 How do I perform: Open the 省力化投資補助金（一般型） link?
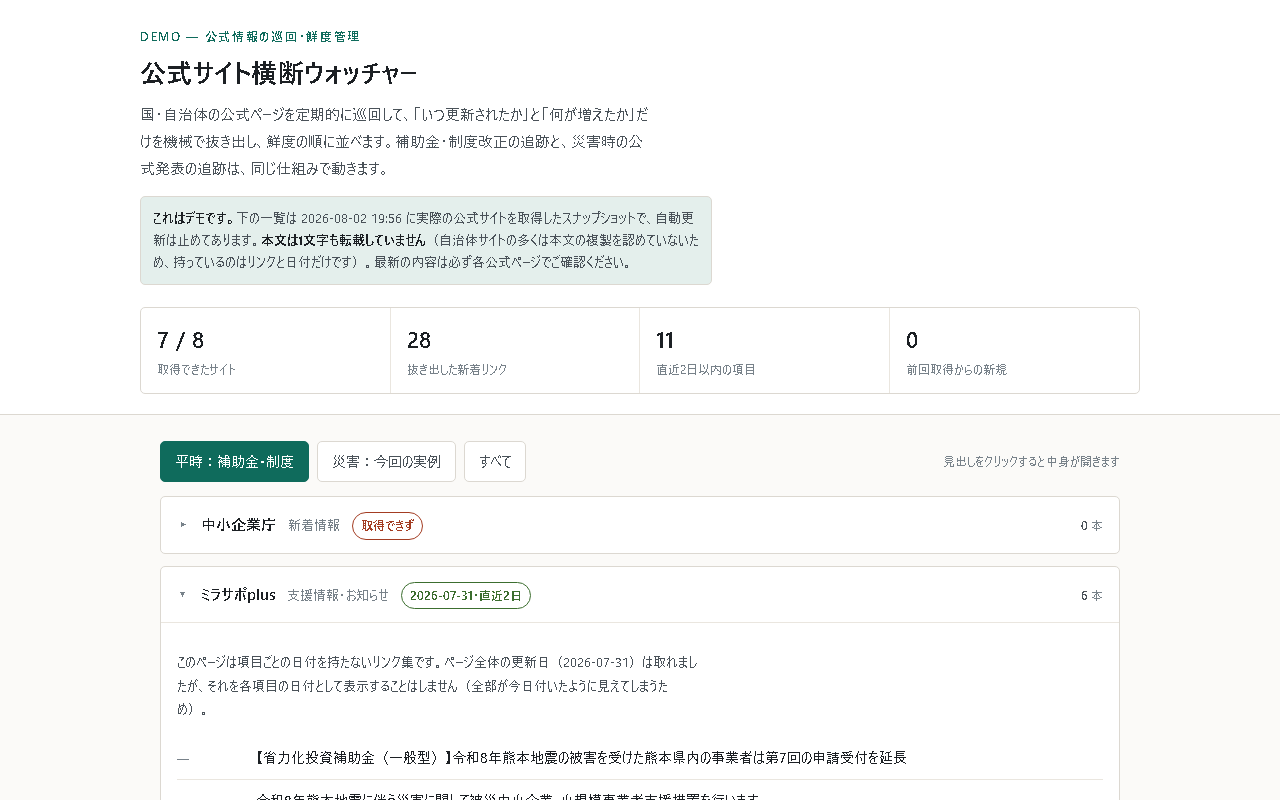tap(581, 758)
